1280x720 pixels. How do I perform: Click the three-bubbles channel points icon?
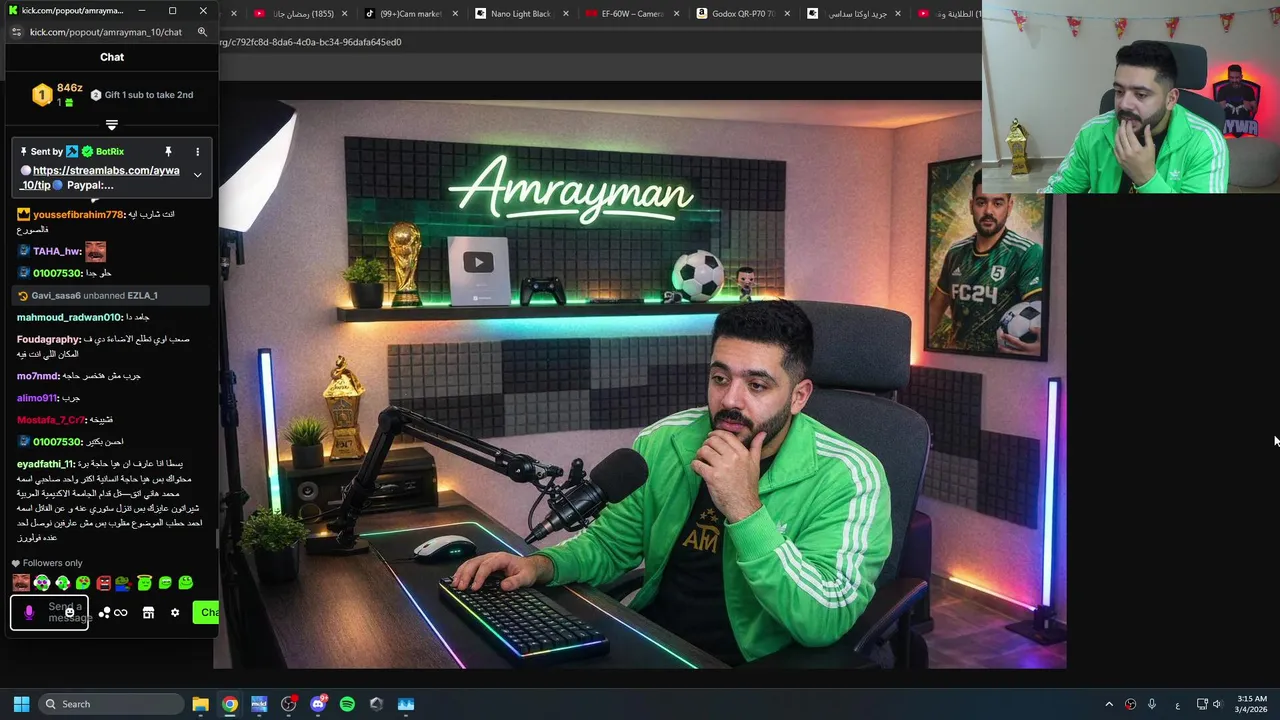104,613
